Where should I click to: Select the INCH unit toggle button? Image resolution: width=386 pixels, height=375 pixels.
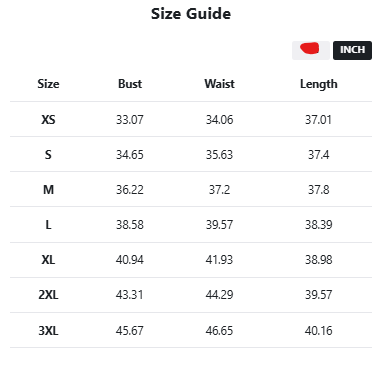pyautogui.click(x=352, y=50)
